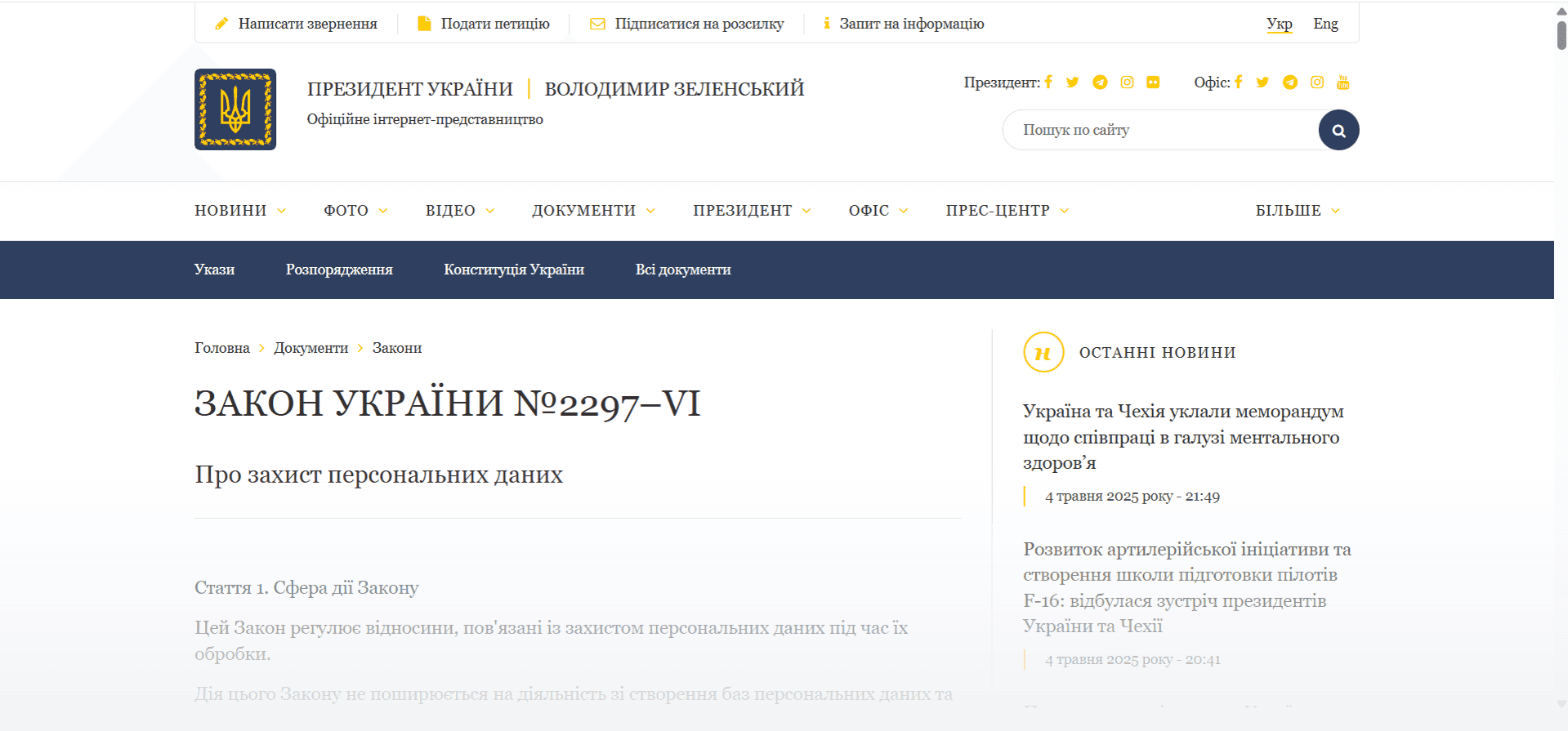The height and width of the screenshot is (731, 1568).
Task: Click the Документи breadcrumb link
Action: point(310,348)
